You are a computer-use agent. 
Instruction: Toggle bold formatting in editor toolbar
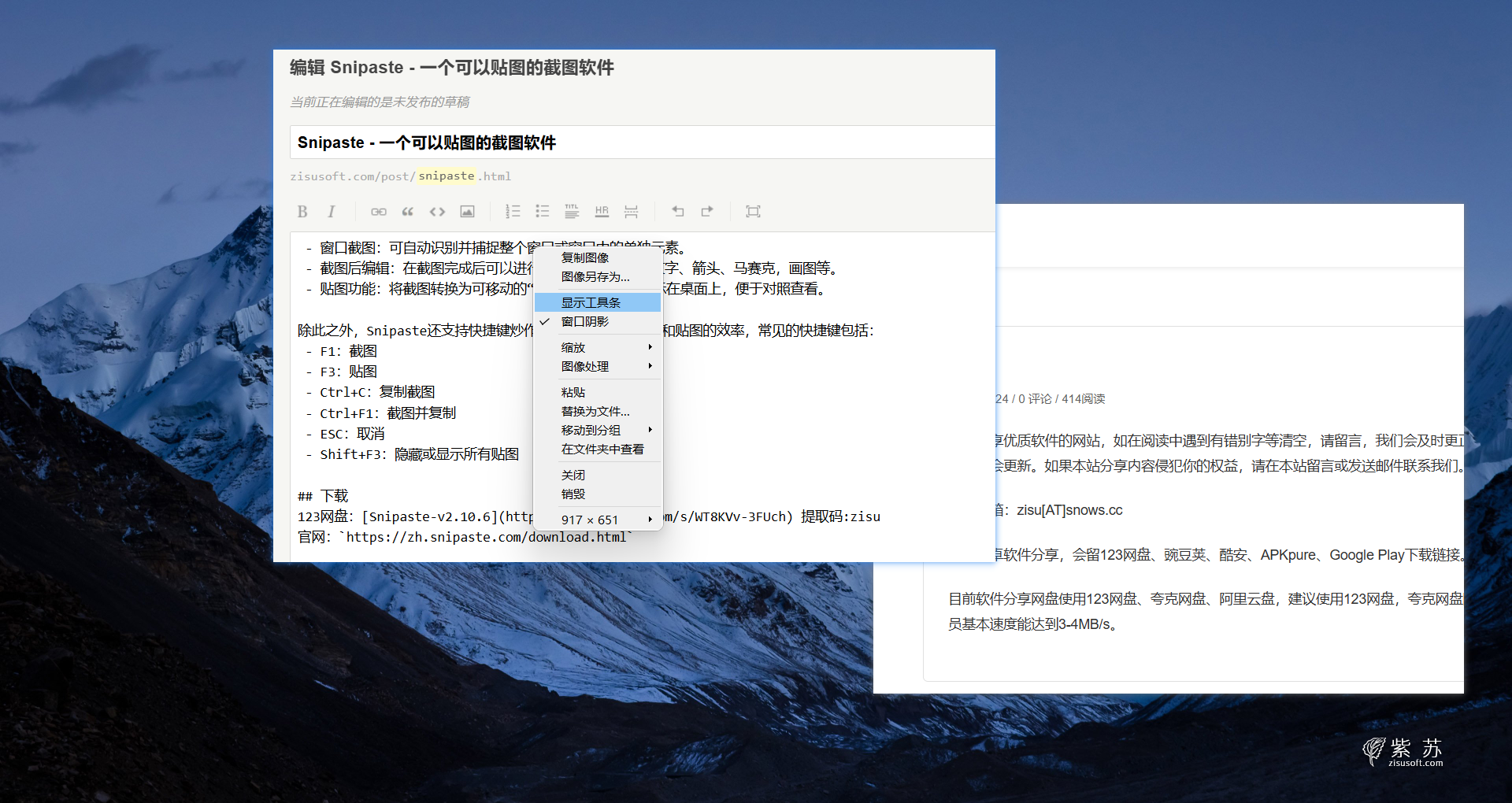pyautogui.click(x=302, y=211)
